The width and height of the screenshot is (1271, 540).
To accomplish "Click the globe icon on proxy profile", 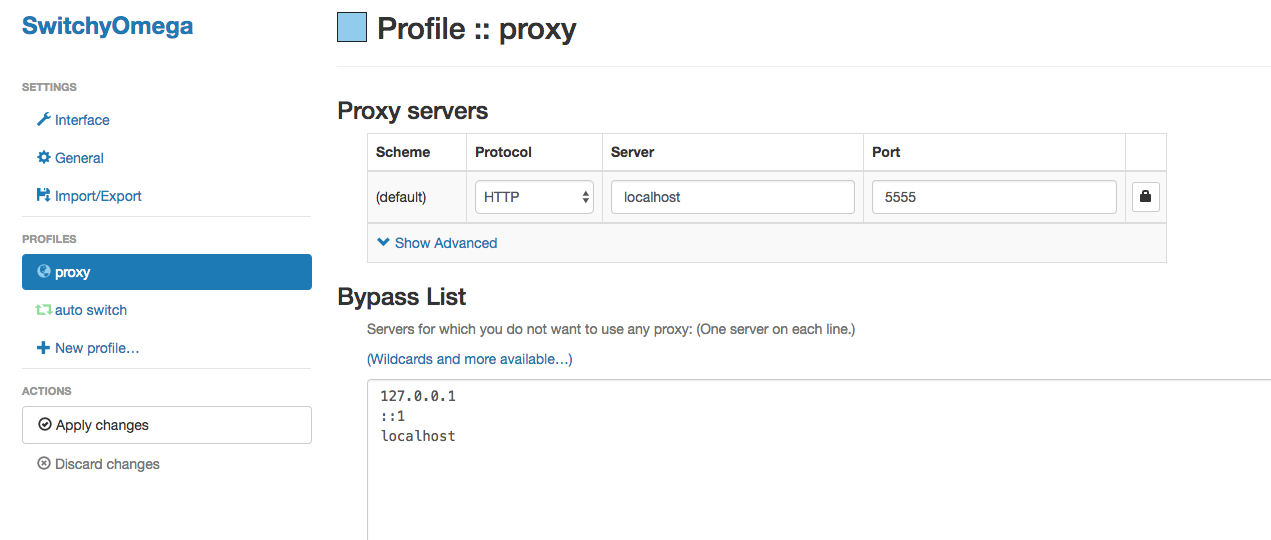I will 43,272.
